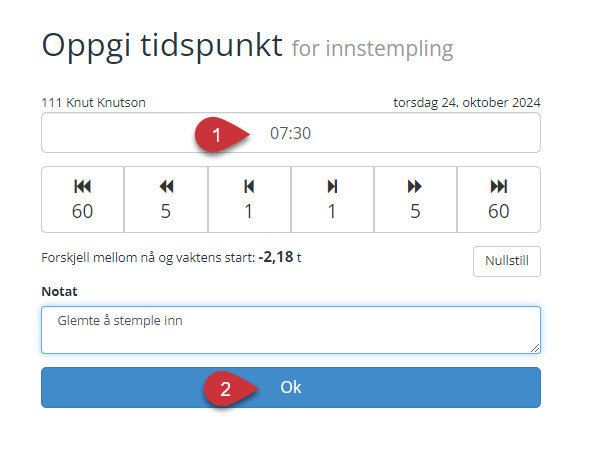Click the Notat textarea resize handle
The image size is (593, 456).
tap(535, 348)
